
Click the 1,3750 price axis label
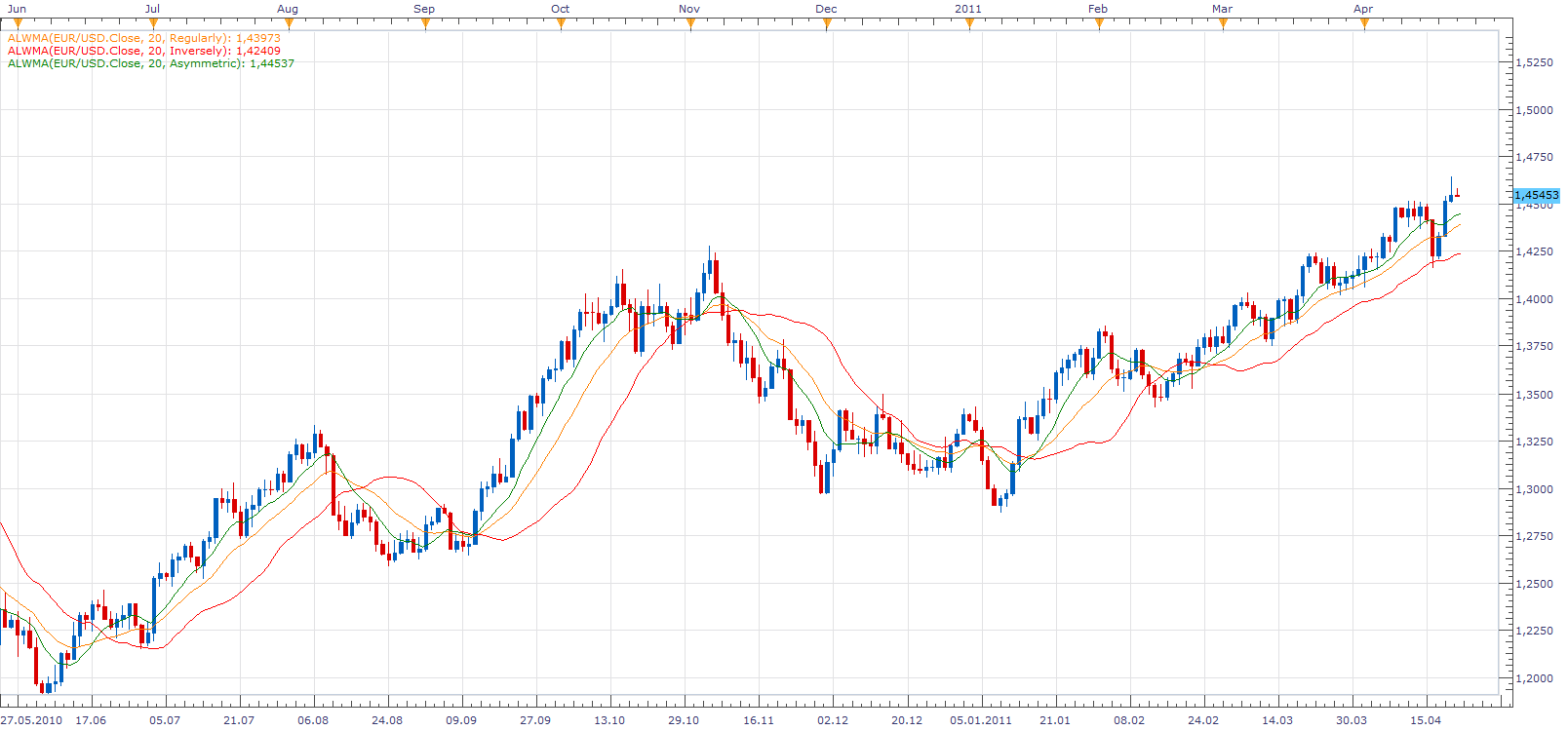tap(1534, 346)
